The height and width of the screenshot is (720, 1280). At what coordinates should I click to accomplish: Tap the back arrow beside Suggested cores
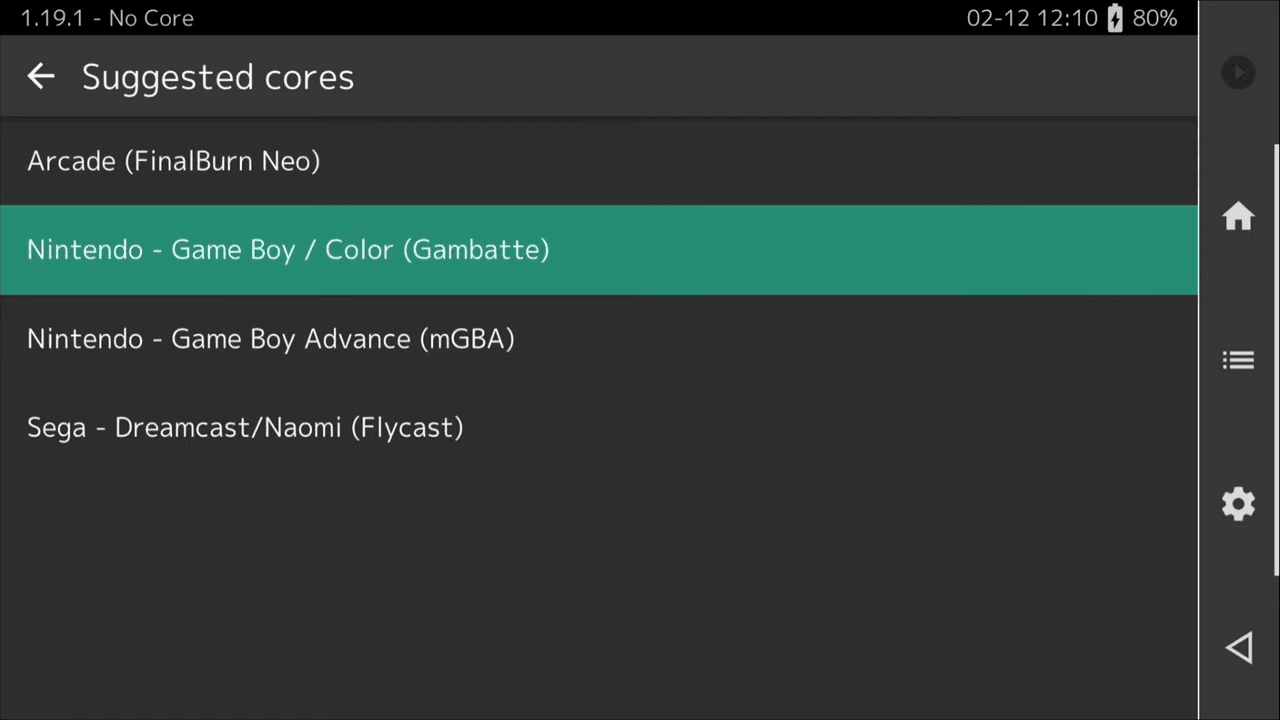point(40,76)
